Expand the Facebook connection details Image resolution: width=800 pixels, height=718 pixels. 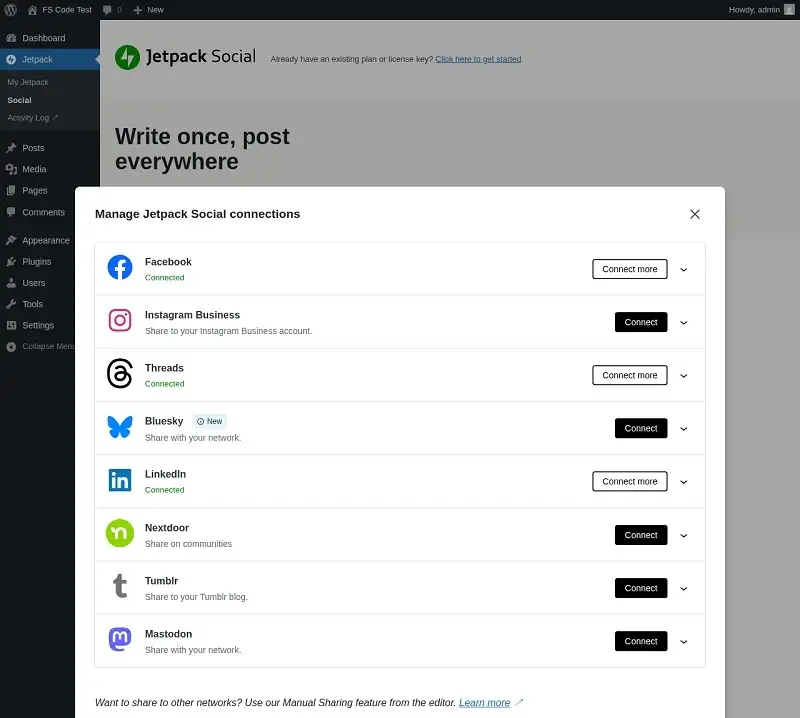[684, 269]
